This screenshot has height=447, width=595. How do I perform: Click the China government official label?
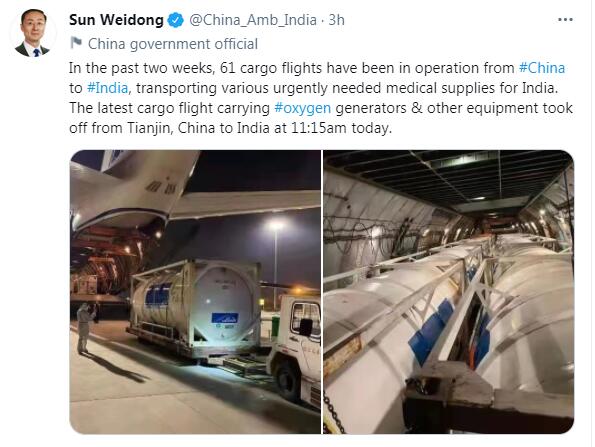click(173, 44)
